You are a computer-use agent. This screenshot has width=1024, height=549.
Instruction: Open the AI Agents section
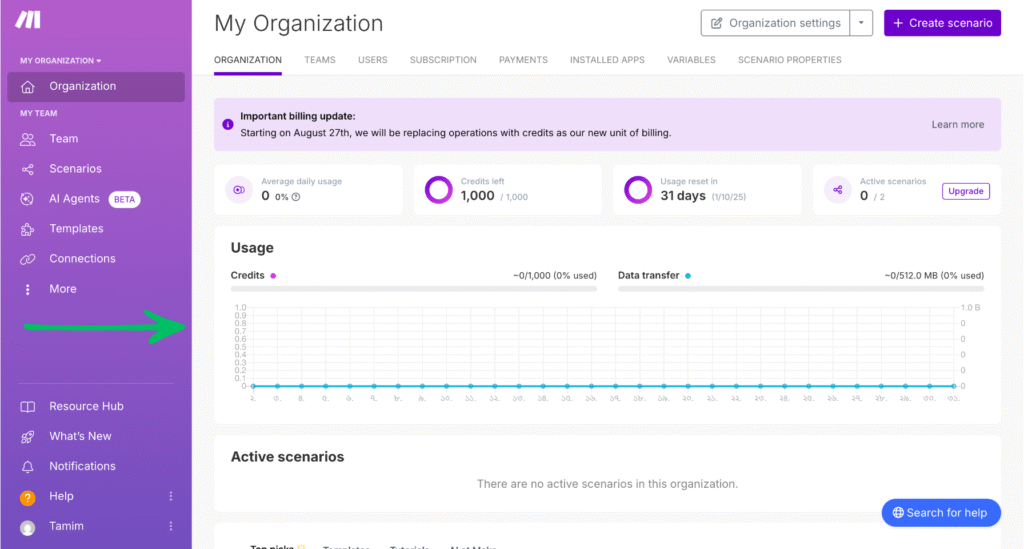tap(74, 199)
